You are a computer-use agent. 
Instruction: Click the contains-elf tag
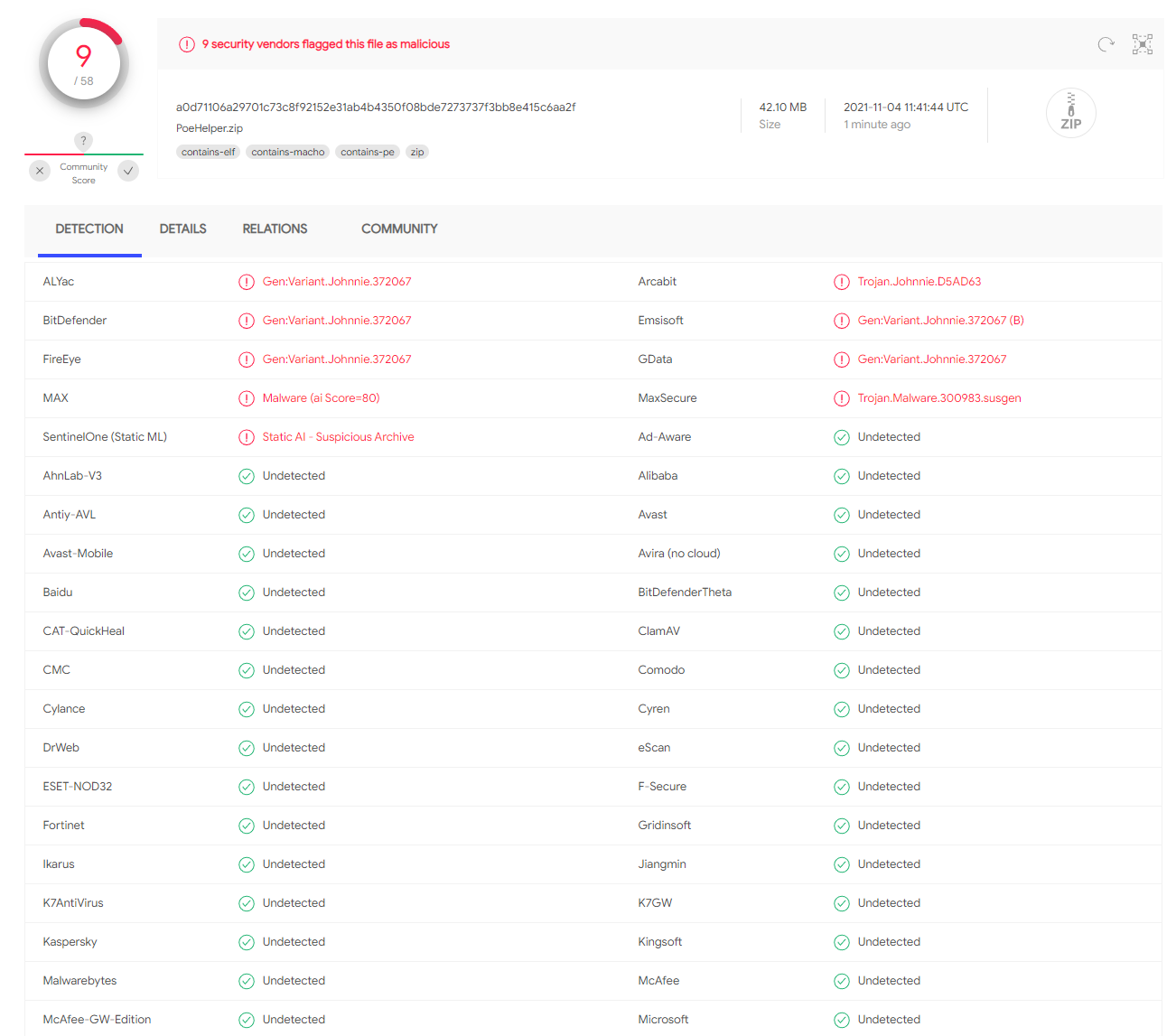(208, 152)
